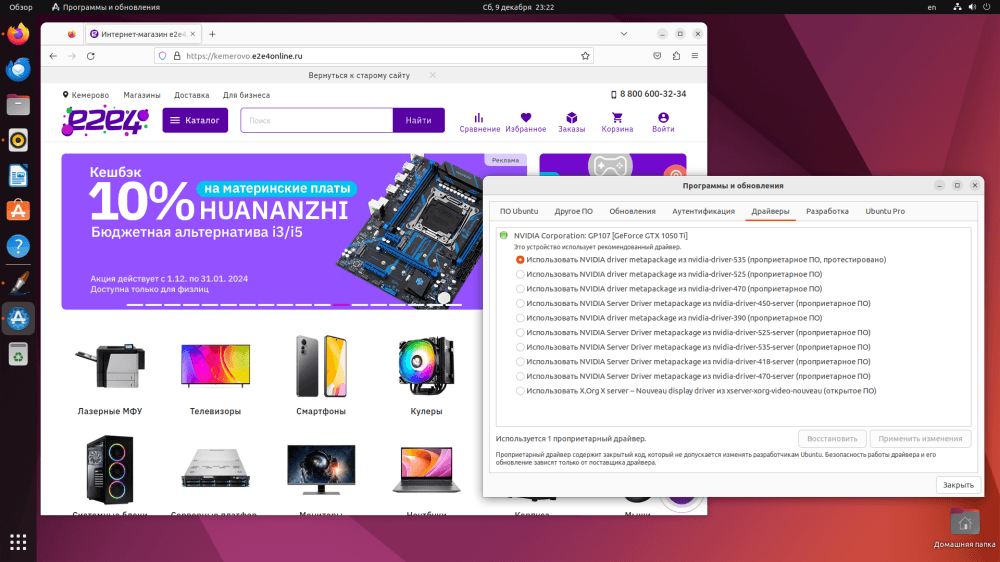This screenshot has height=562, width=1000.
Task: Bookmark this page with the star icon
Action: [585, 56]
